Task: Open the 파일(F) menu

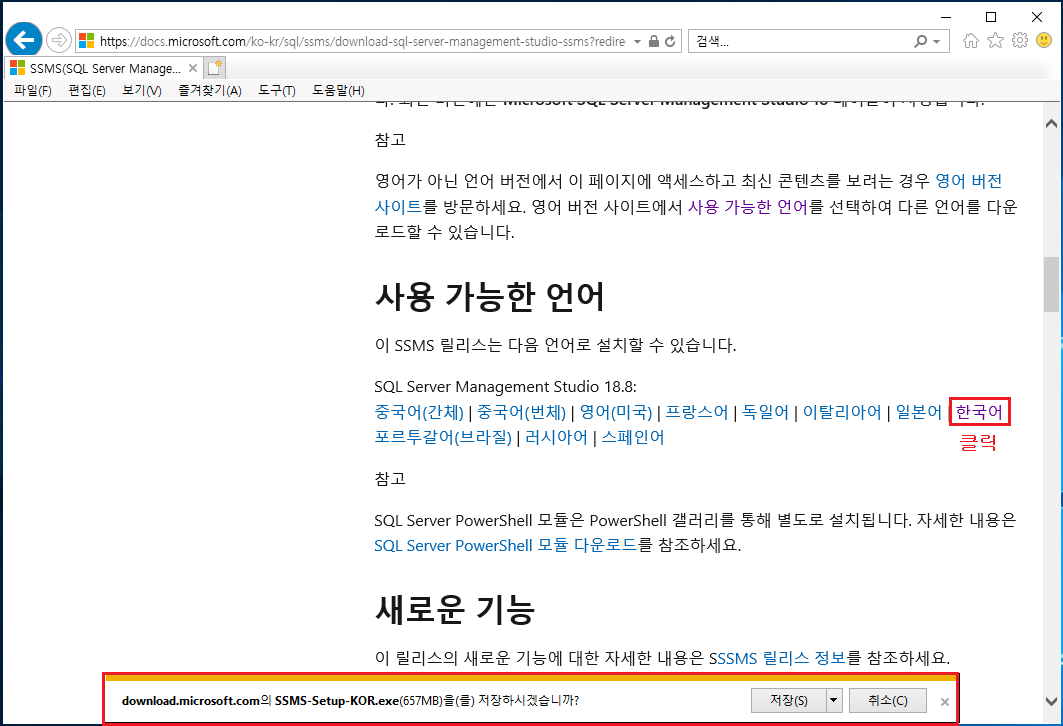Action: 33,90
